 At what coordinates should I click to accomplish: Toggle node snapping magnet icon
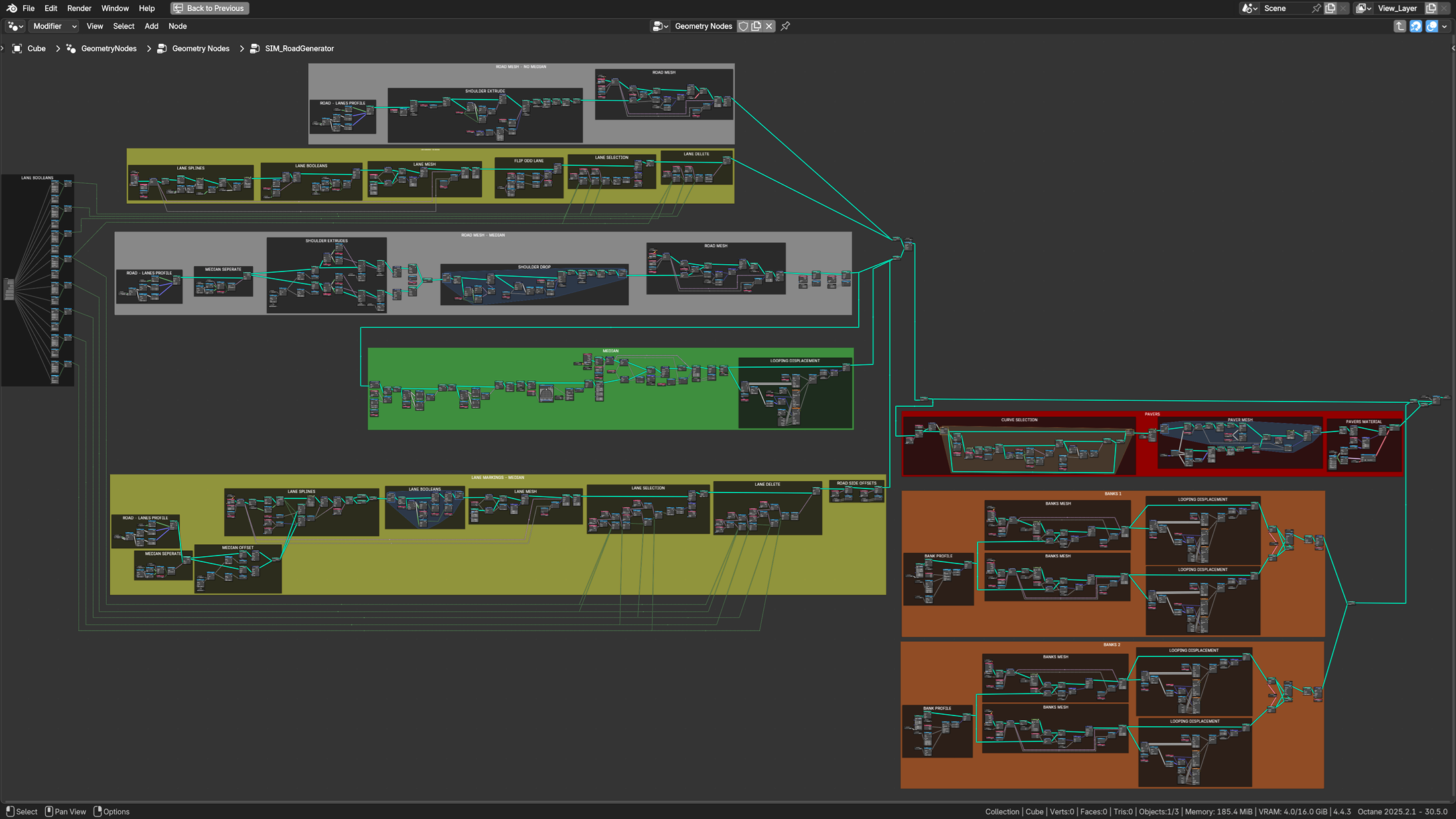(x=1416, y=27)
